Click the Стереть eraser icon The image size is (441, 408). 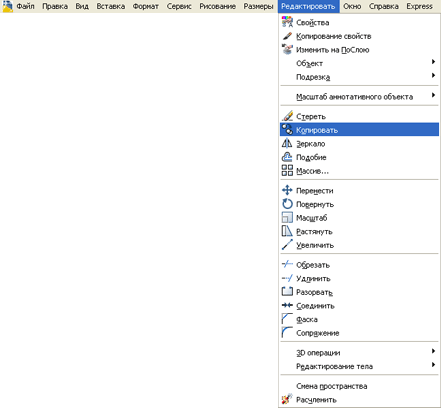(287, 116)
